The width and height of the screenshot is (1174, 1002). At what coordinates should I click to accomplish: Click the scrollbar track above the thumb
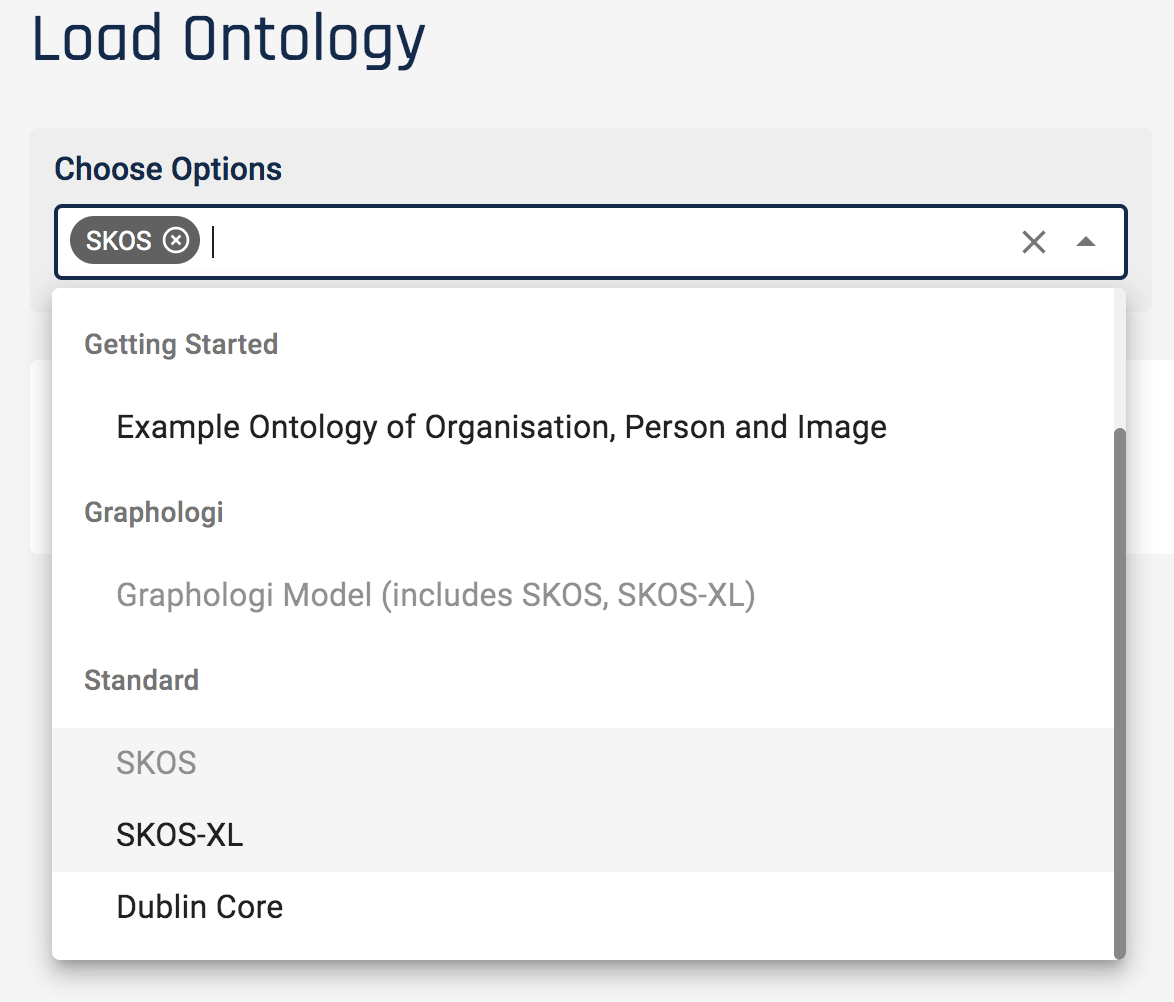1119,360
